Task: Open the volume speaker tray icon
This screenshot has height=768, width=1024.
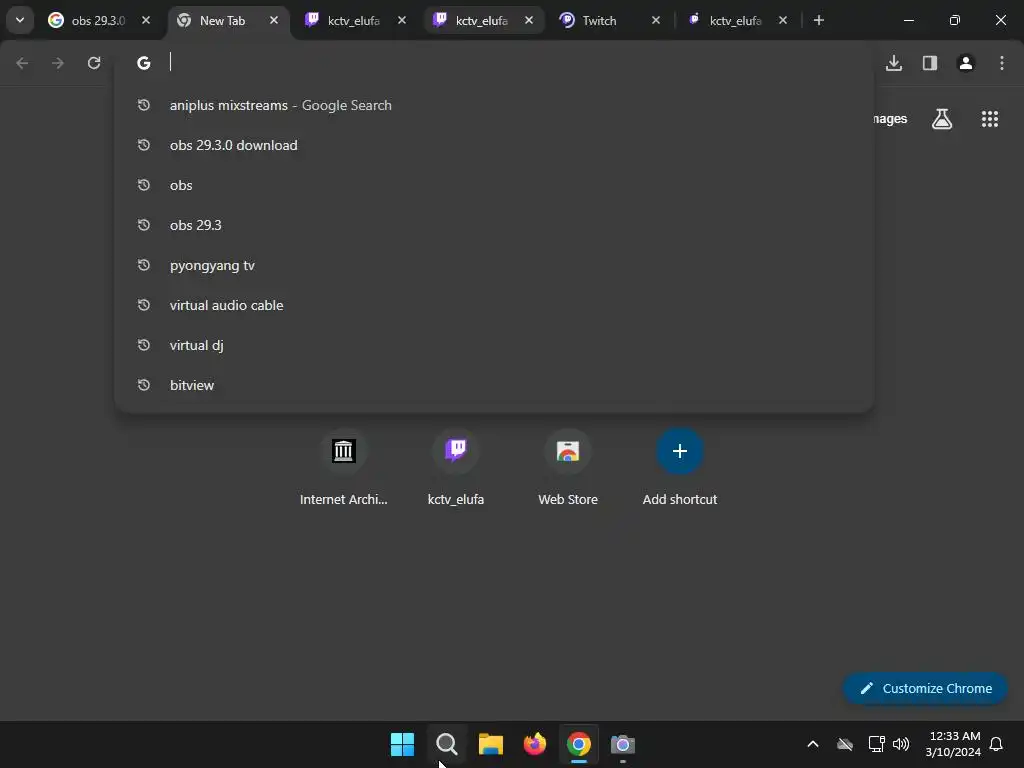Action: click(x=901, y=744)
